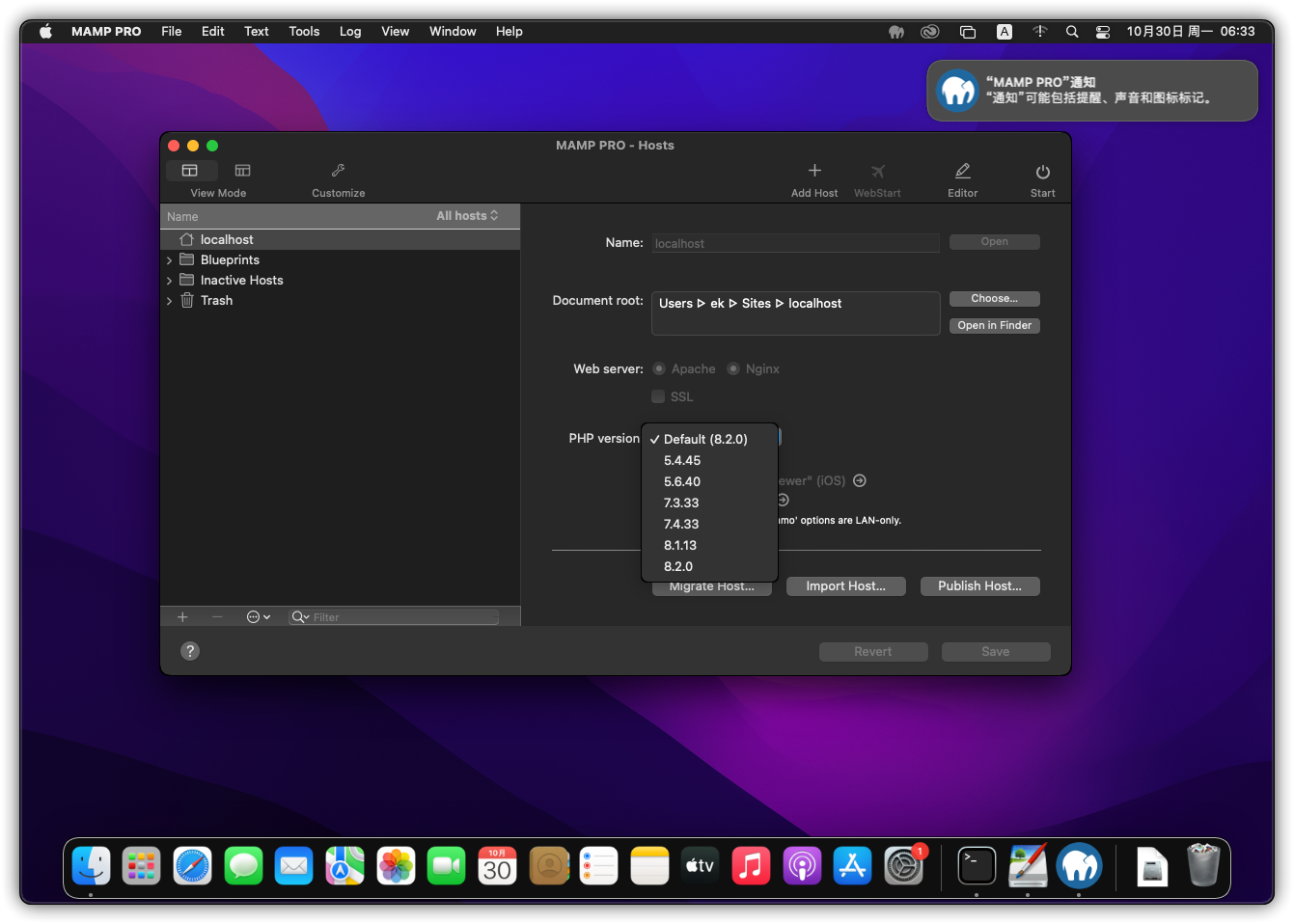
Task: Click the arrow icon beside the (iOS) label
Action: [860, 480]
